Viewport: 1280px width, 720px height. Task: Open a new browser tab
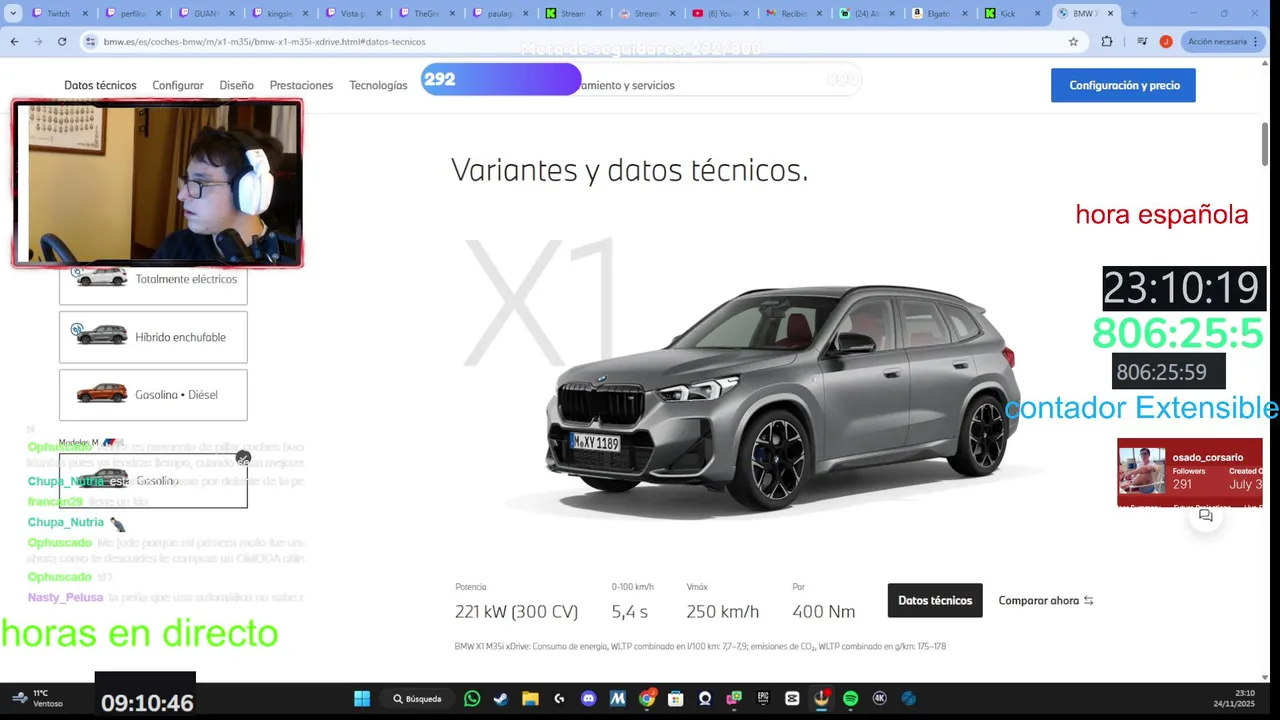pyautogui.click(x=1134, y=13)
